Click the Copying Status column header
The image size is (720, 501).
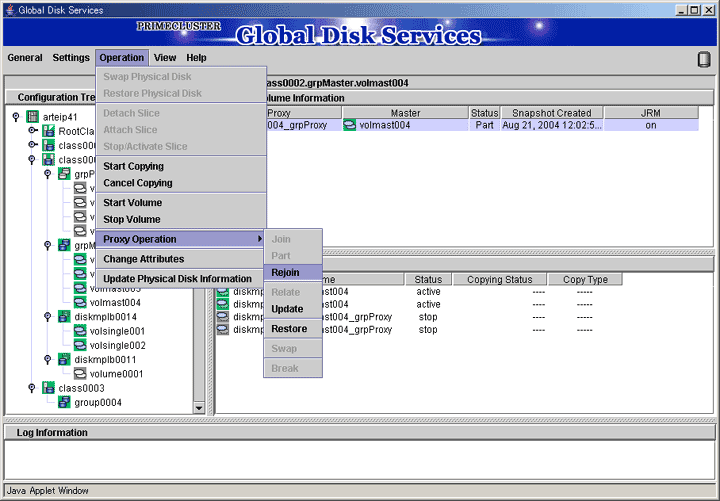(500, 279)
